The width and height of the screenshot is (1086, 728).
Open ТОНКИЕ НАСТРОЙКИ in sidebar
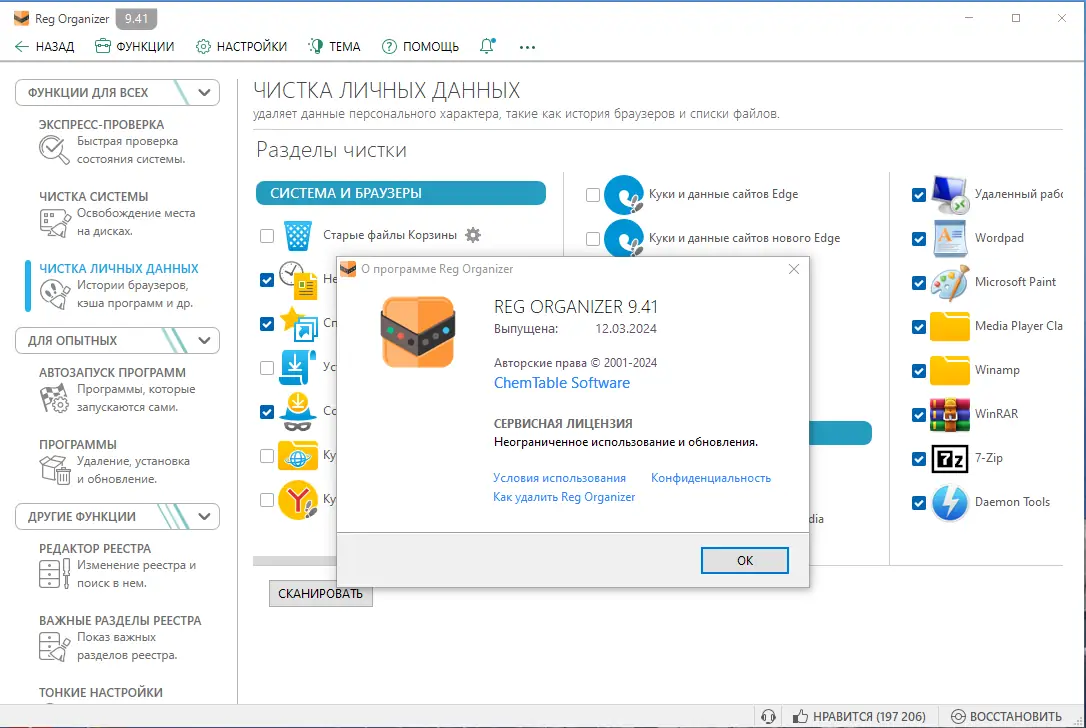(x=101, y=692)
